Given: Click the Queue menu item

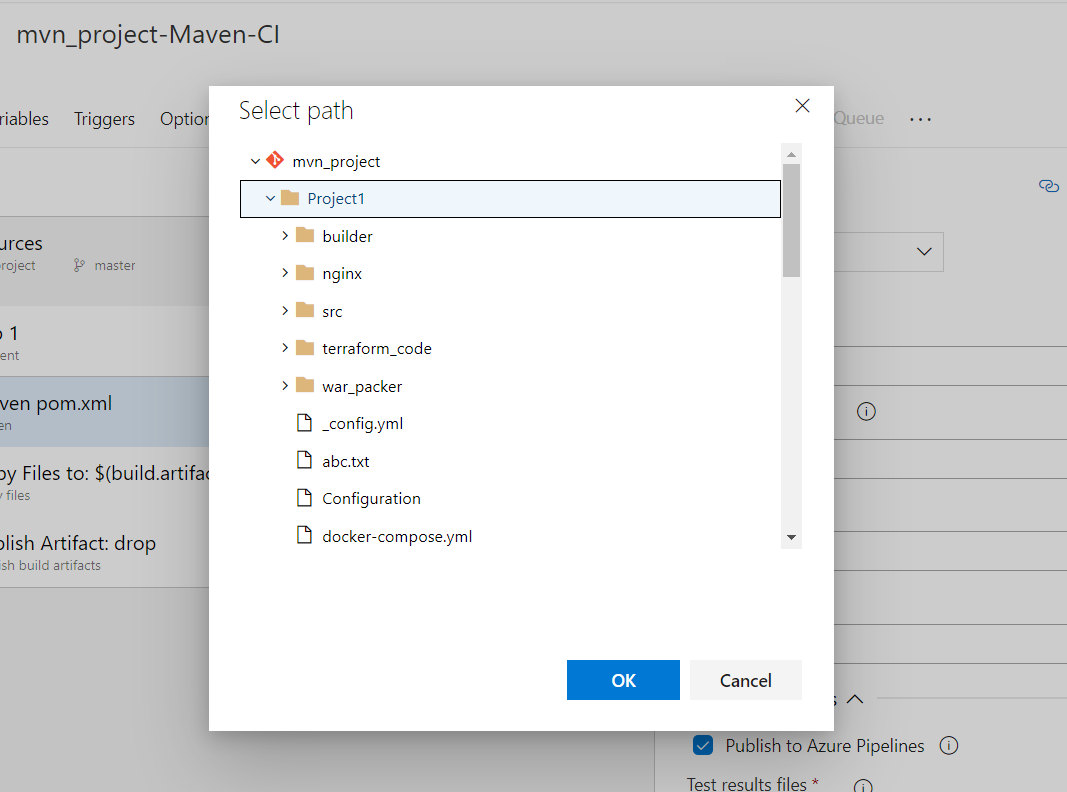Looking at the screenshot, I should pyautogui.click(x=859, y=118).
